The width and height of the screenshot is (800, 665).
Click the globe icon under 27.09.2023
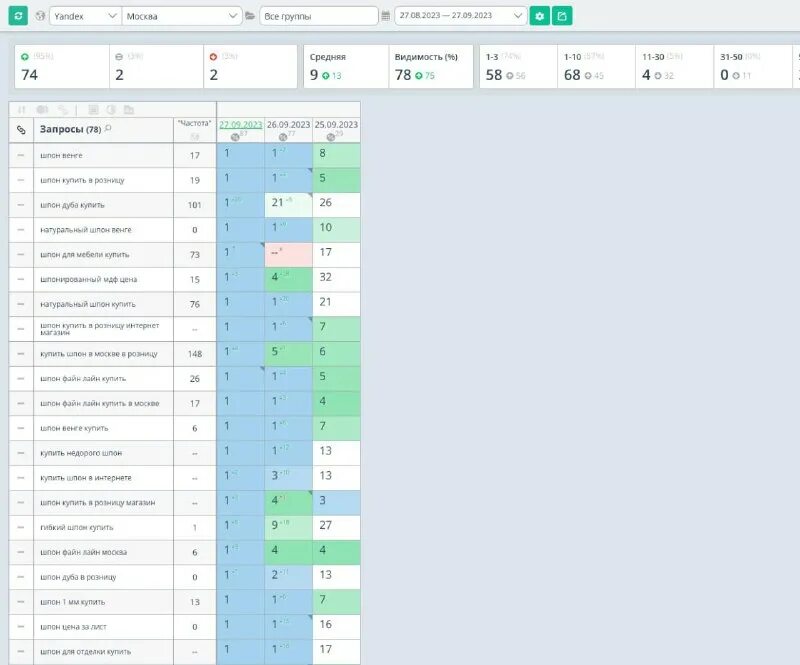pos(235,137)
